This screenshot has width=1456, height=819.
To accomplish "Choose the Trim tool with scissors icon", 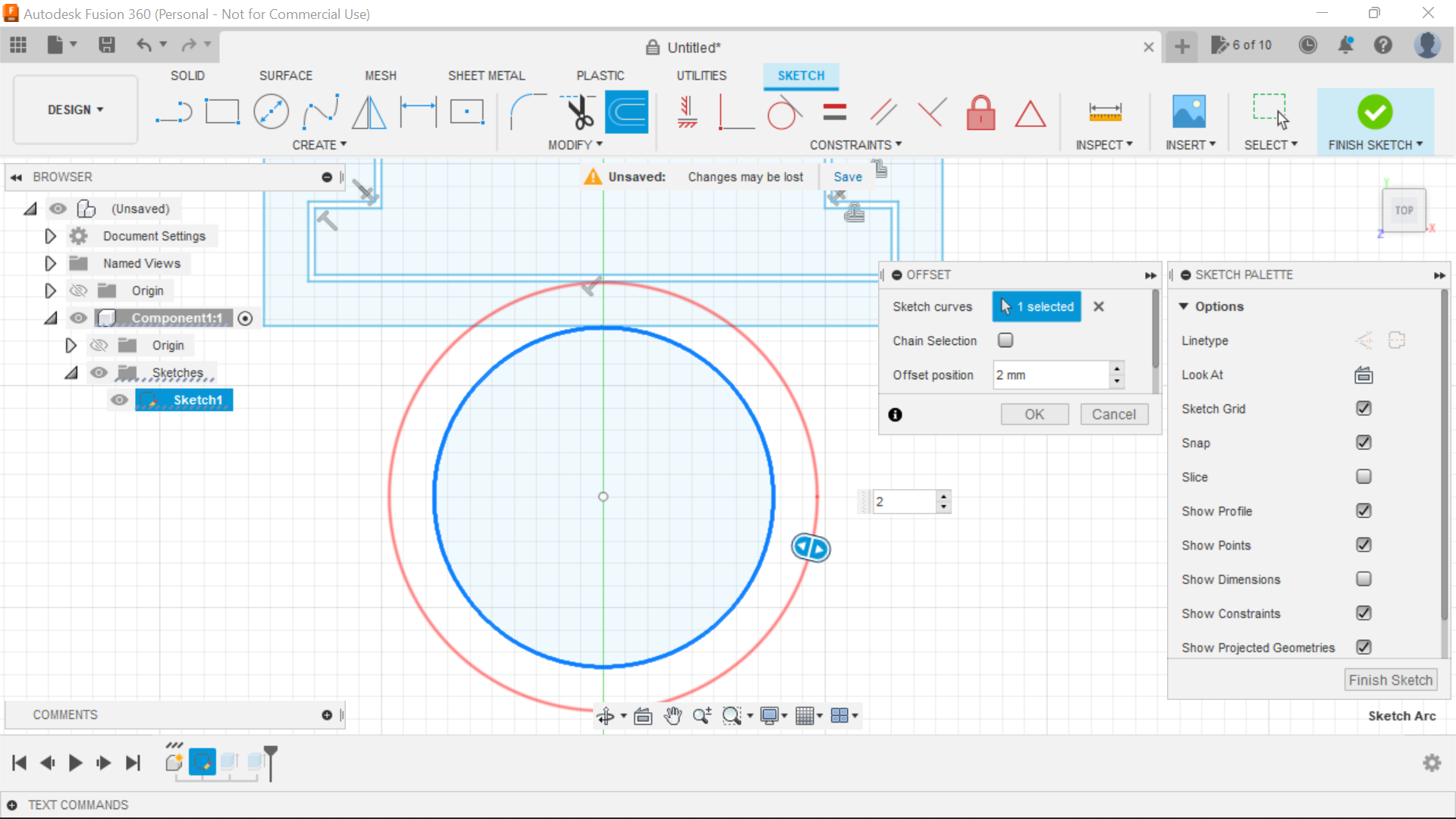I will point(577,111).
